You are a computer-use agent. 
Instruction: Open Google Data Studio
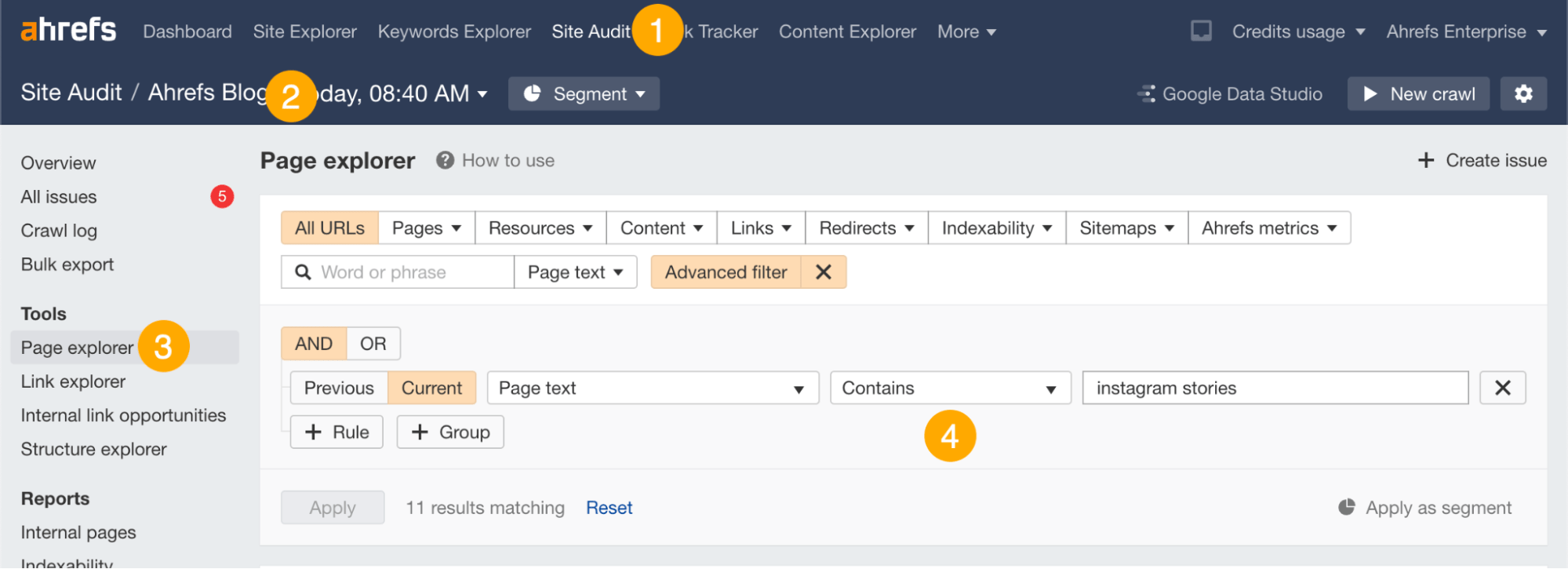[x=1230, y=93]
